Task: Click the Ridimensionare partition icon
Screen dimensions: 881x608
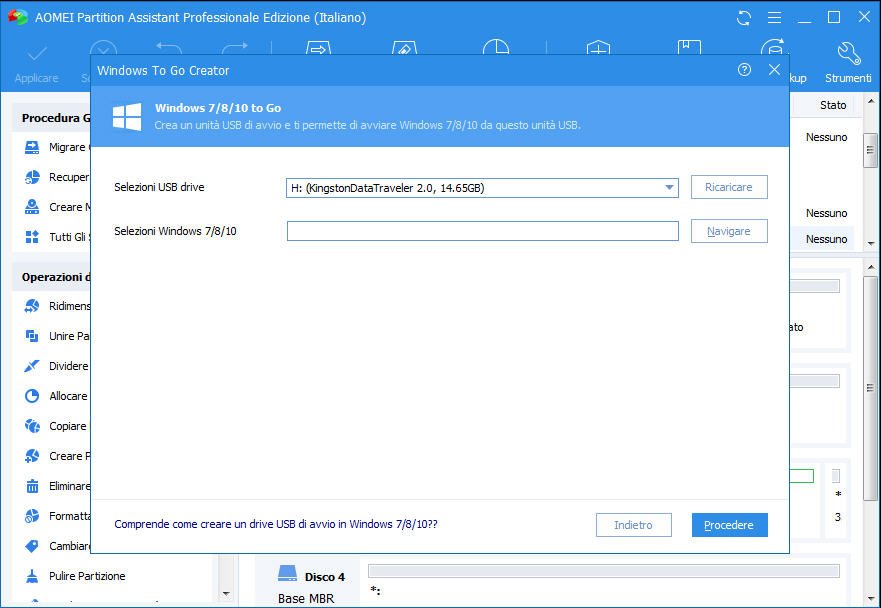Action: [32, 306]
